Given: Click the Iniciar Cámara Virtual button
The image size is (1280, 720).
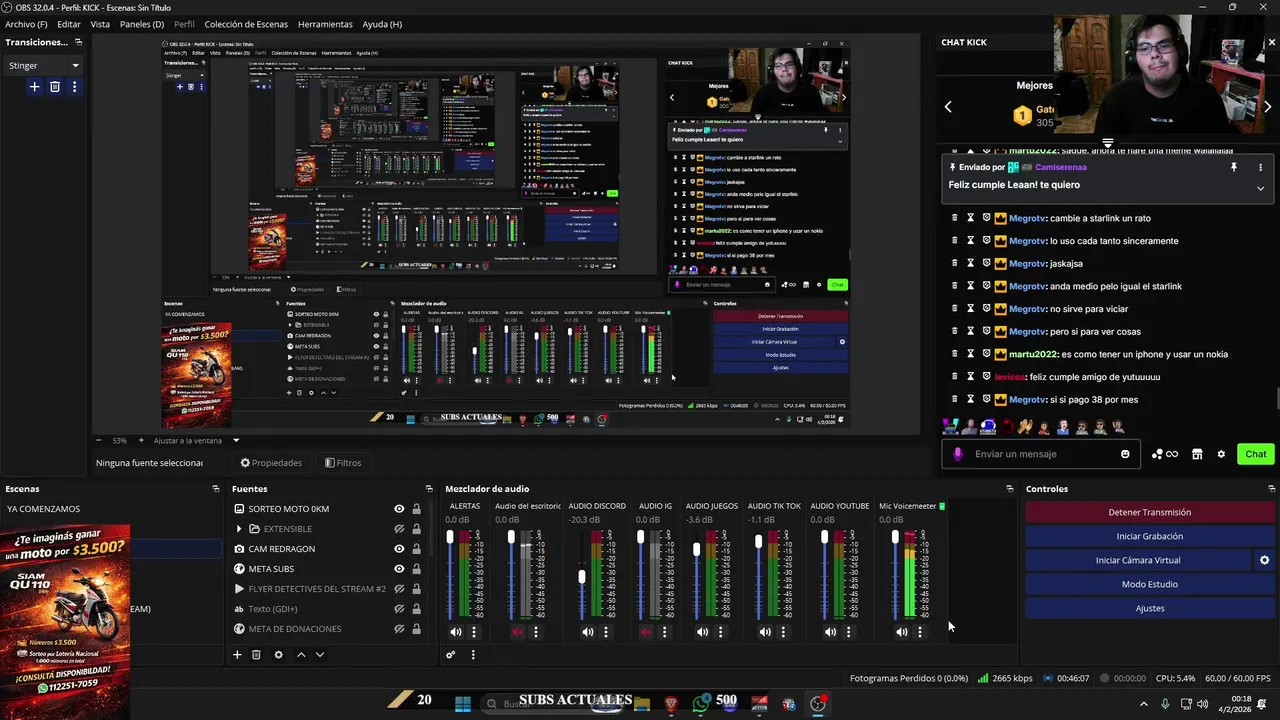Looking at the screenshot, I should [x=1138, y=560].
